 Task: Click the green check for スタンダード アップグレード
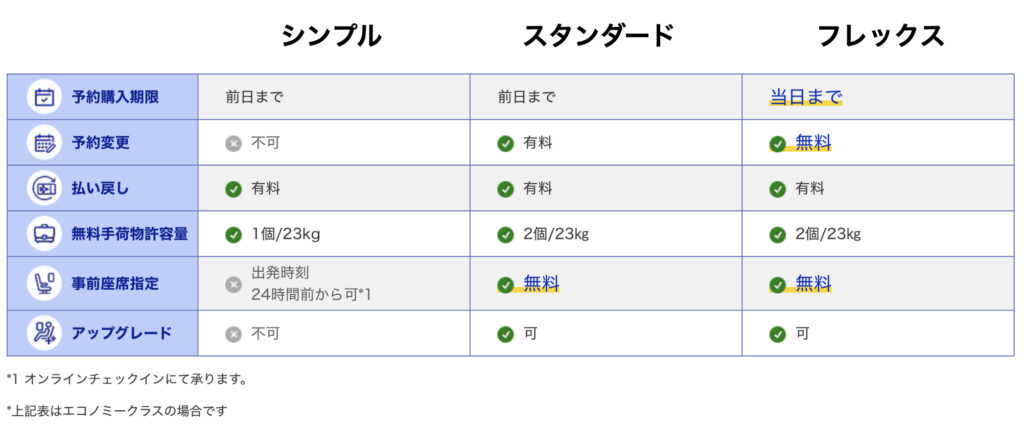505,334
